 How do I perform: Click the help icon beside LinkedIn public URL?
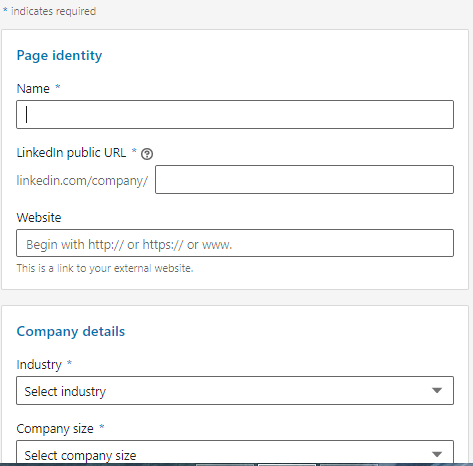[147, 154]
